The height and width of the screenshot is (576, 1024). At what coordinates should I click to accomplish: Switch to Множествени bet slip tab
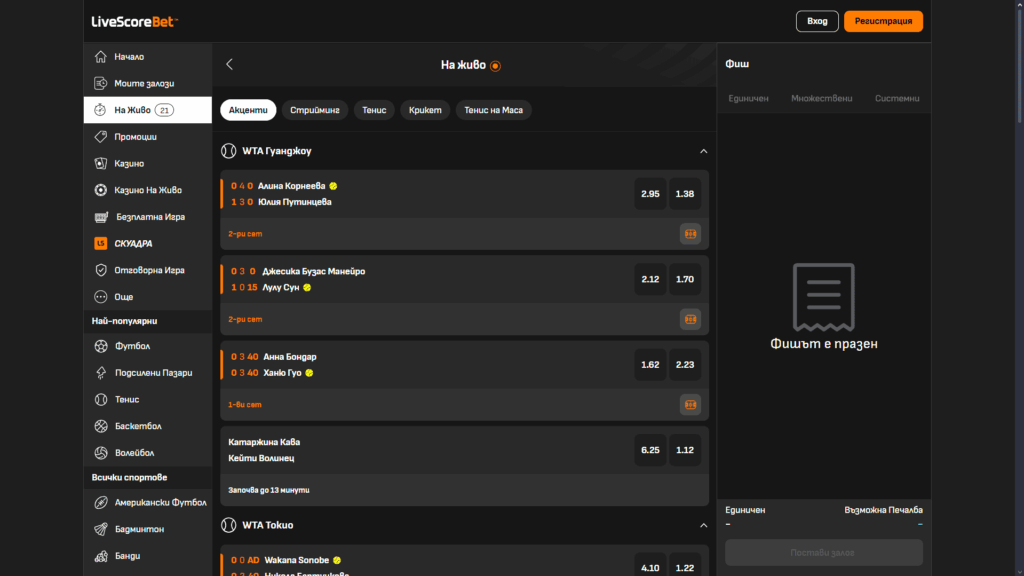pyautogui.click(x=821, y=98)
